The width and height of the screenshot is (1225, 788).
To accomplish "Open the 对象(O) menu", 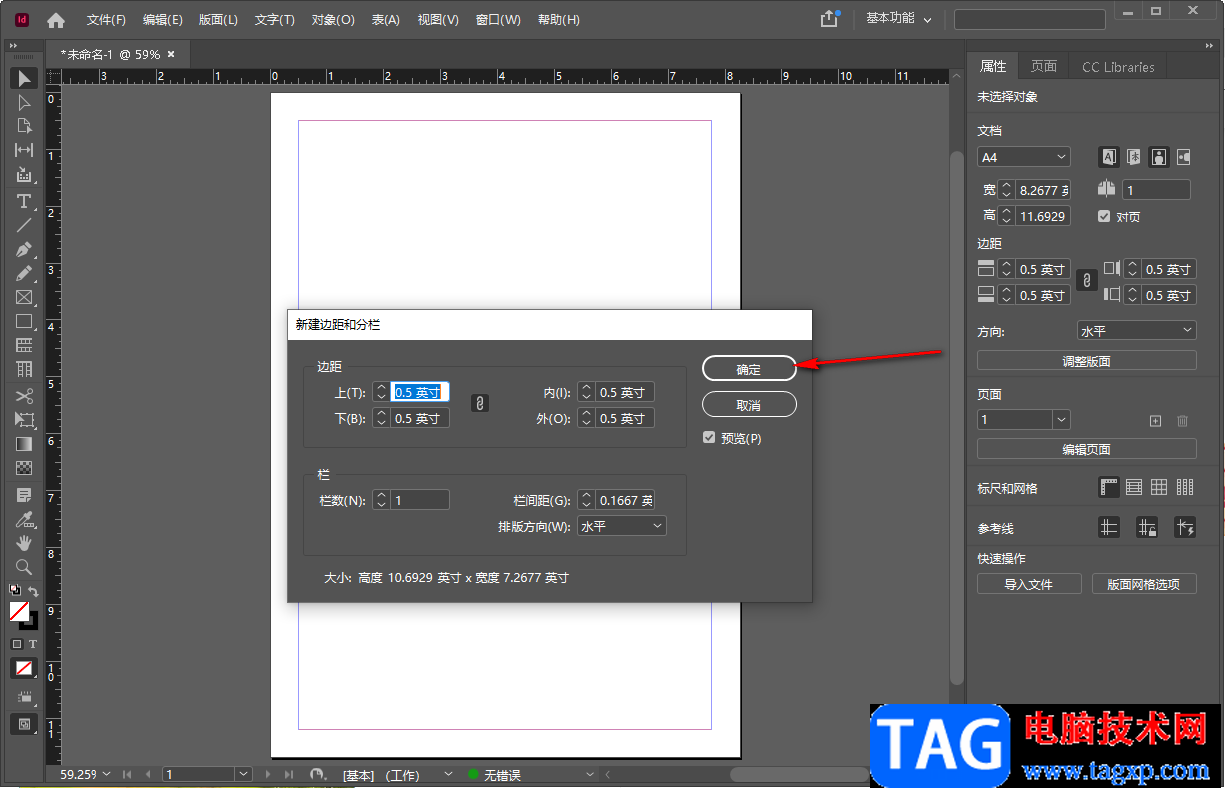I will (x=333, y=20).
